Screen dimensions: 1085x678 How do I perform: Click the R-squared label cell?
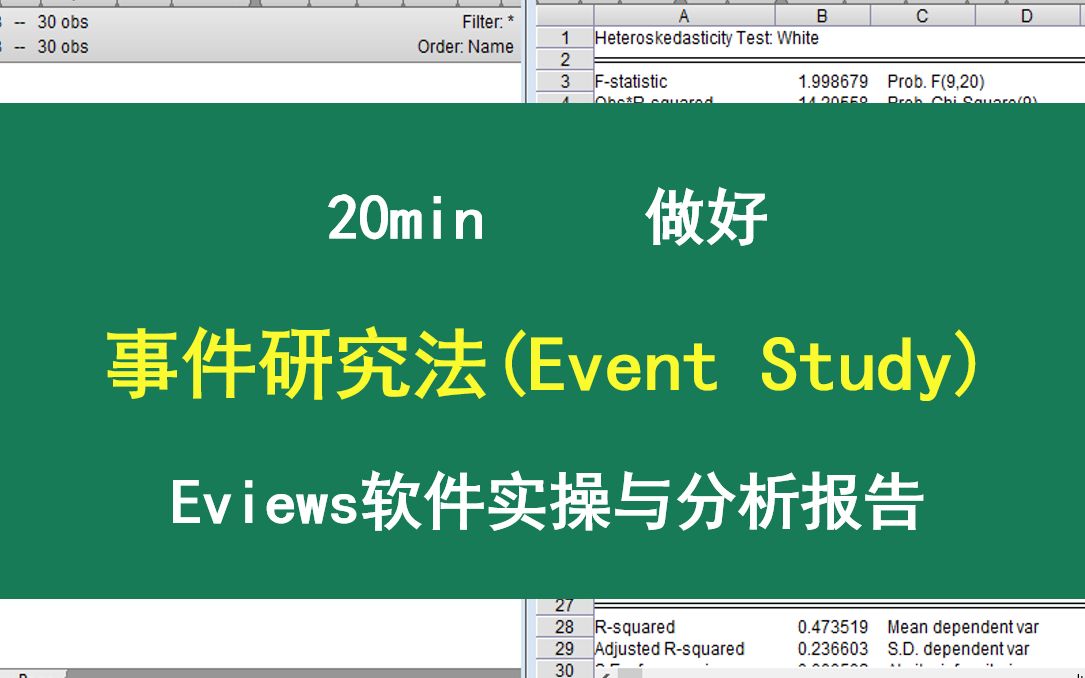tap(635, 627)
